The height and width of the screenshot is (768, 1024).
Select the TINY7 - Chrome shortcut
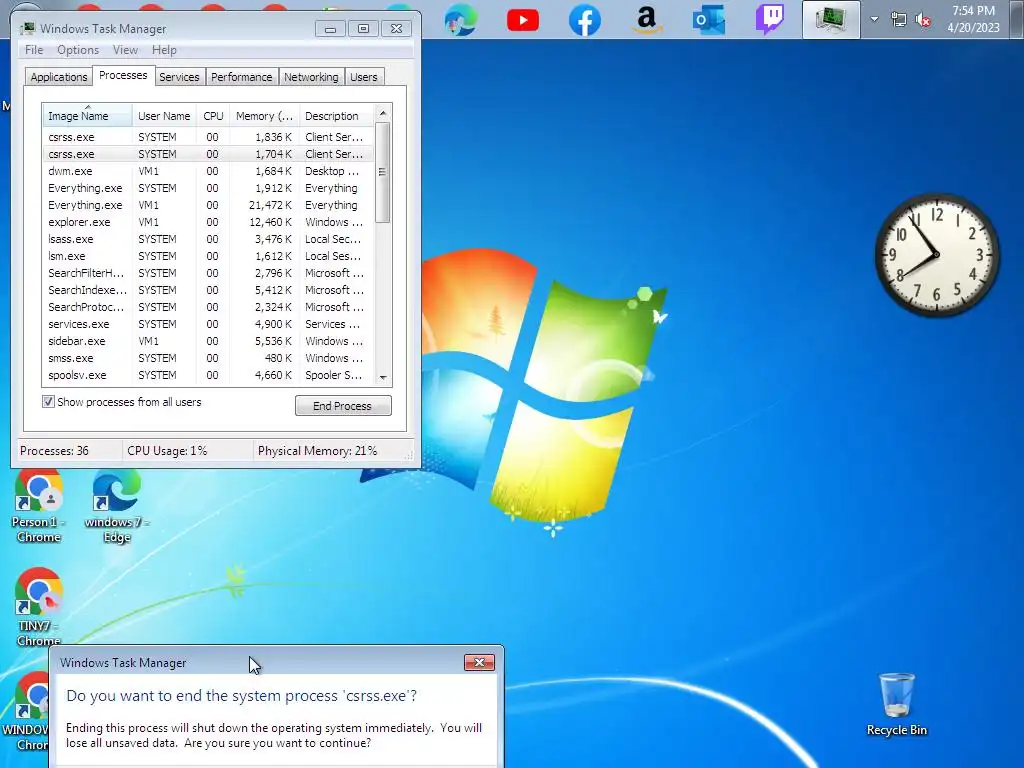click(39, 607)
